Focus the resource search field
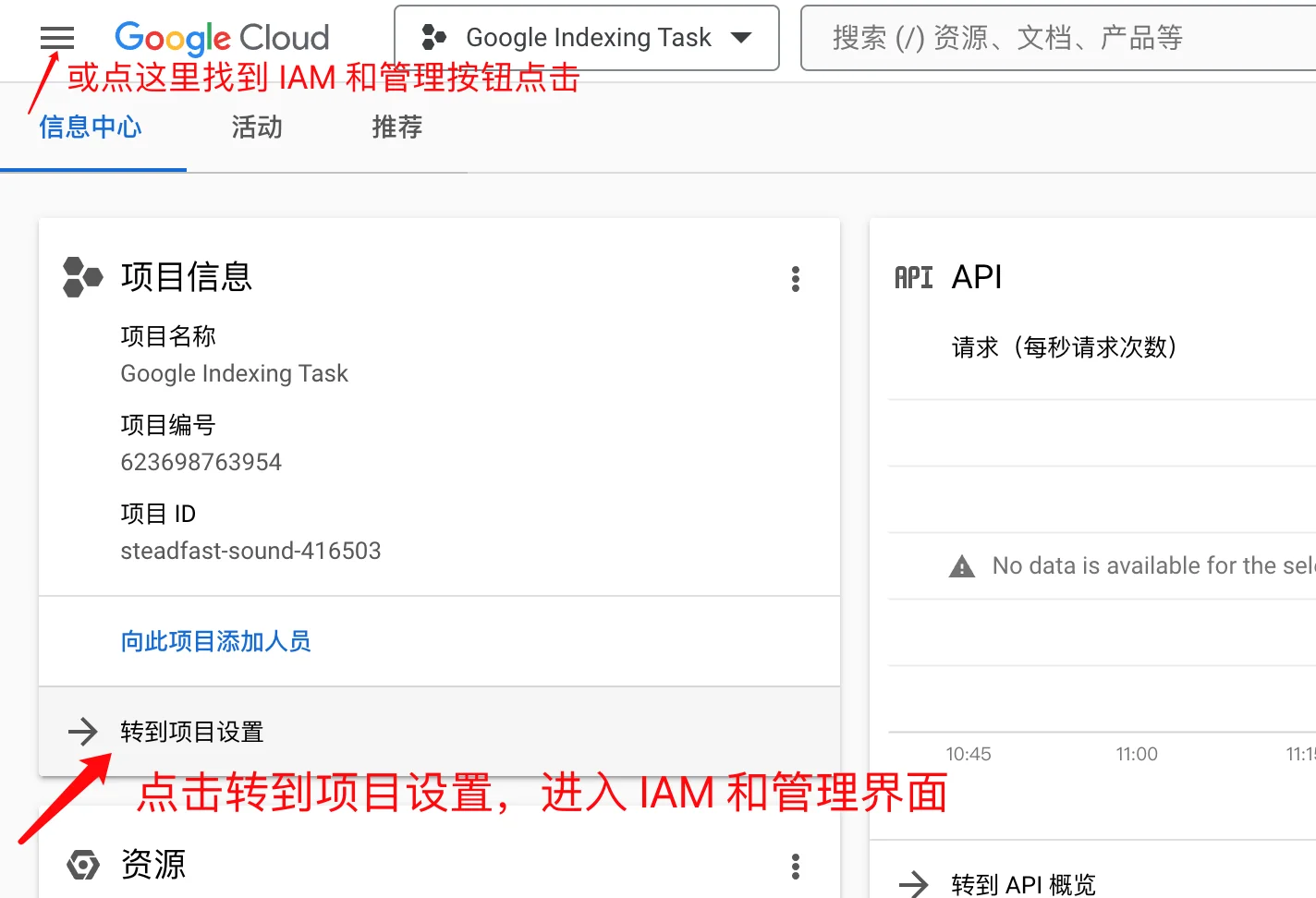The height and width of the screenshot is (898, 1316). (1058, 38)
